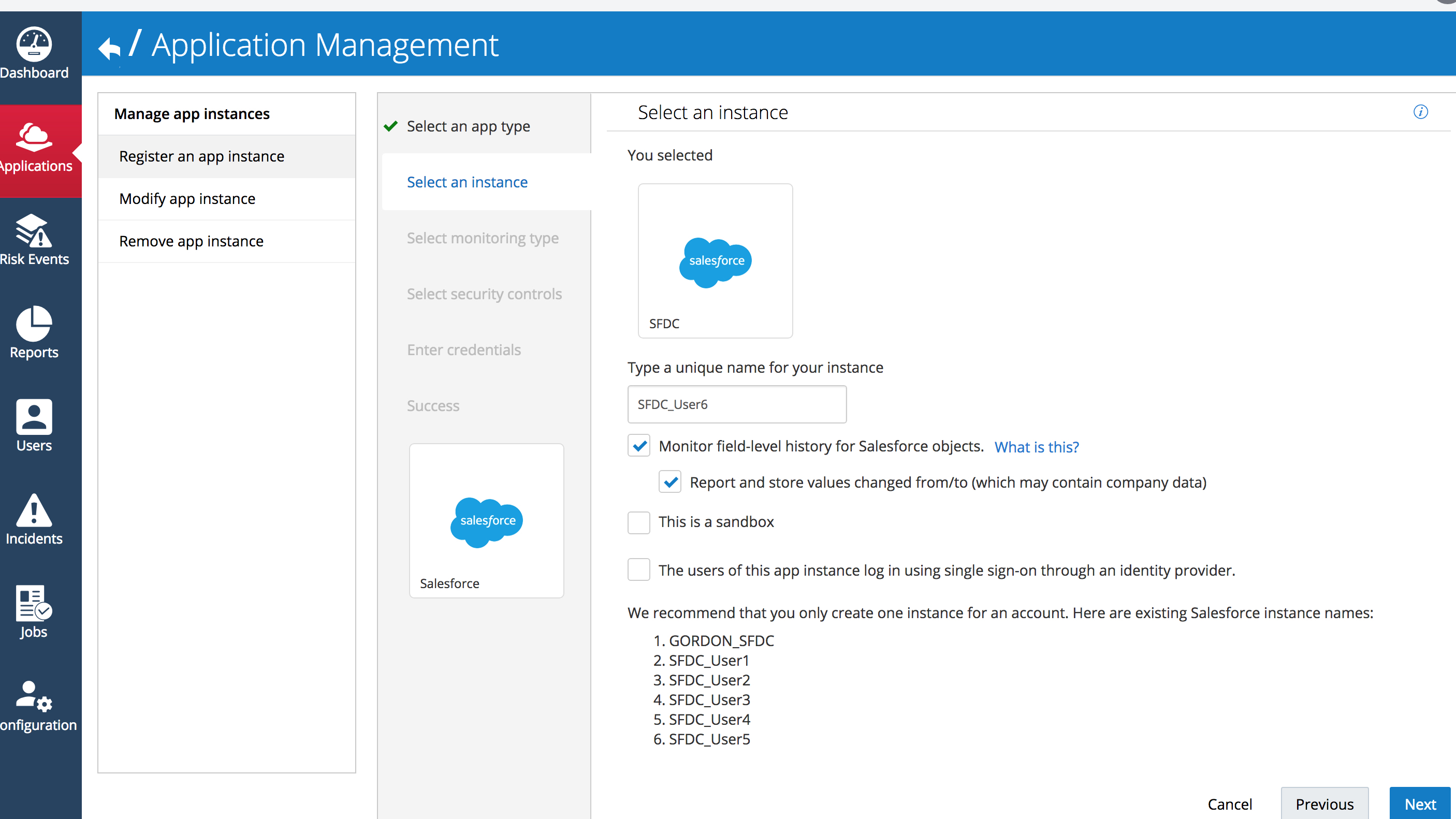Click the Next button

[1420, 803]
